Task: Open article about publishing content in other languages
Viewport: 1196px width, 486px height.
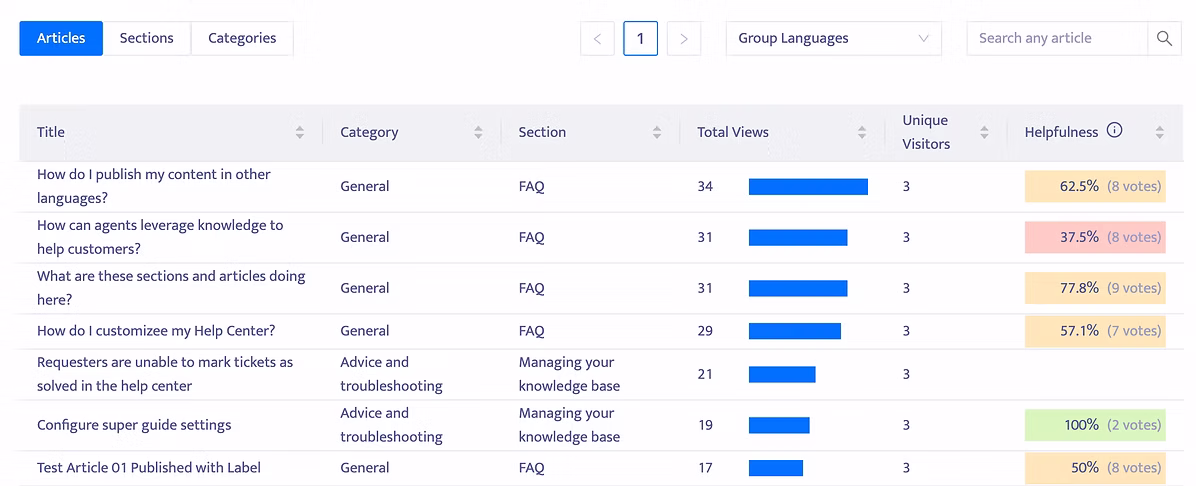Action: pos(153,186)
